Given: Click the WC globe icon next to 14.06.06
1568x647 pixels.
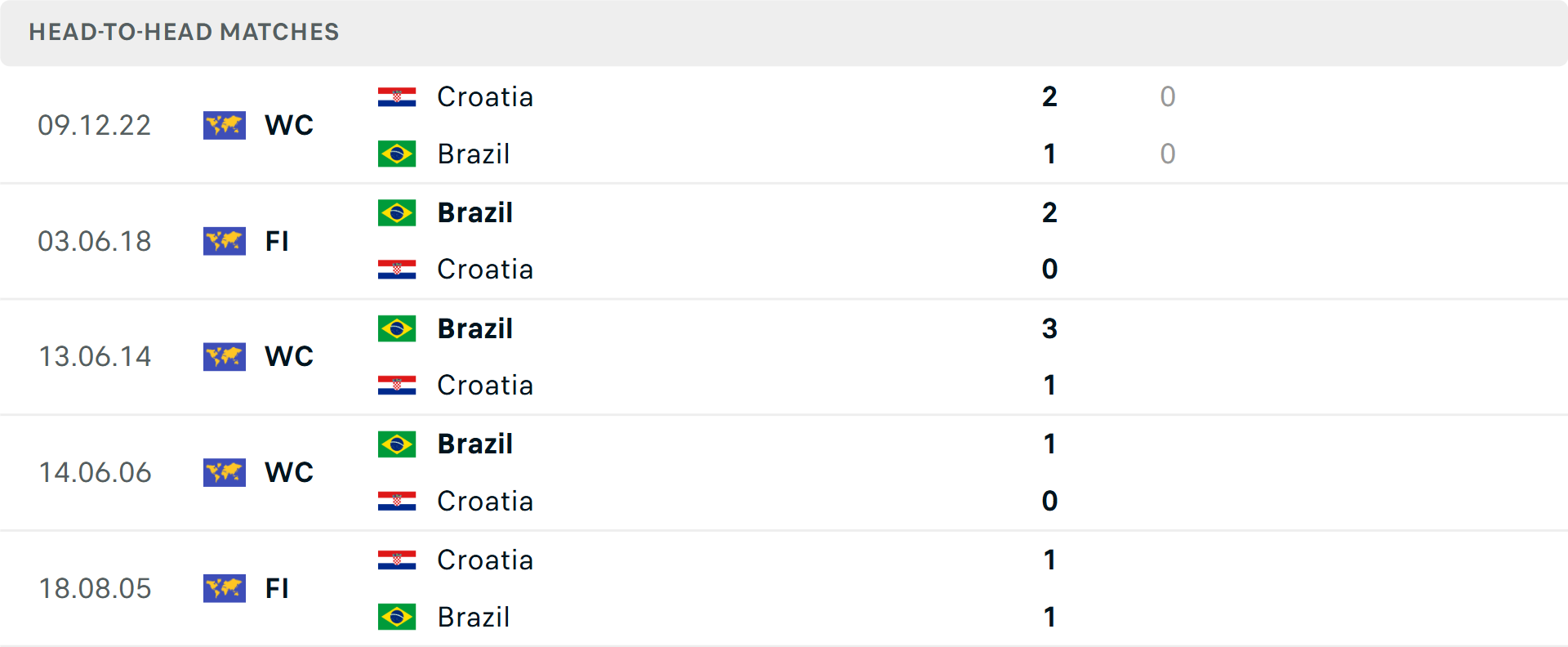Looking at the screenshot, I should pyautogui.click(x=224, y=472).
